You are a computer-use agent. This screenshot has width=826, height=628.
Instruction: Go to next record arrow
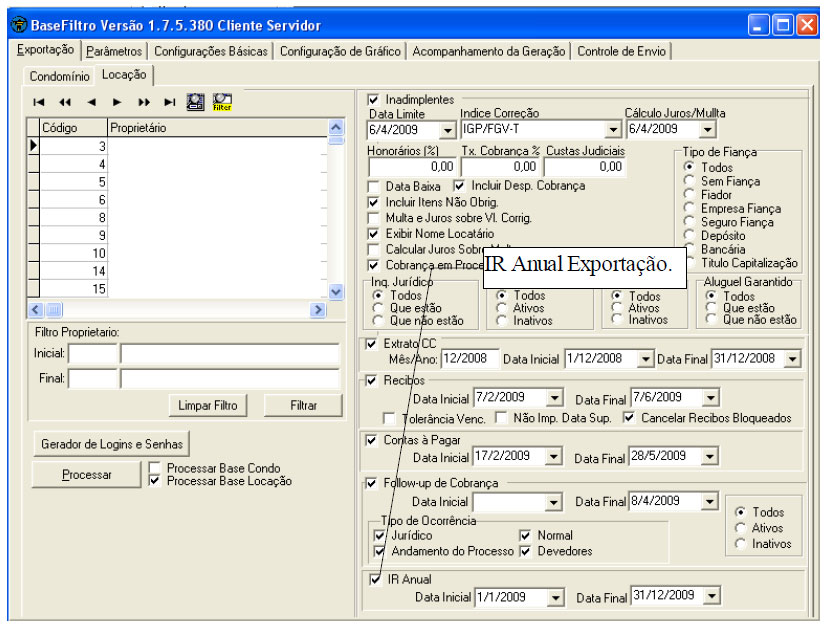[117, 102]
